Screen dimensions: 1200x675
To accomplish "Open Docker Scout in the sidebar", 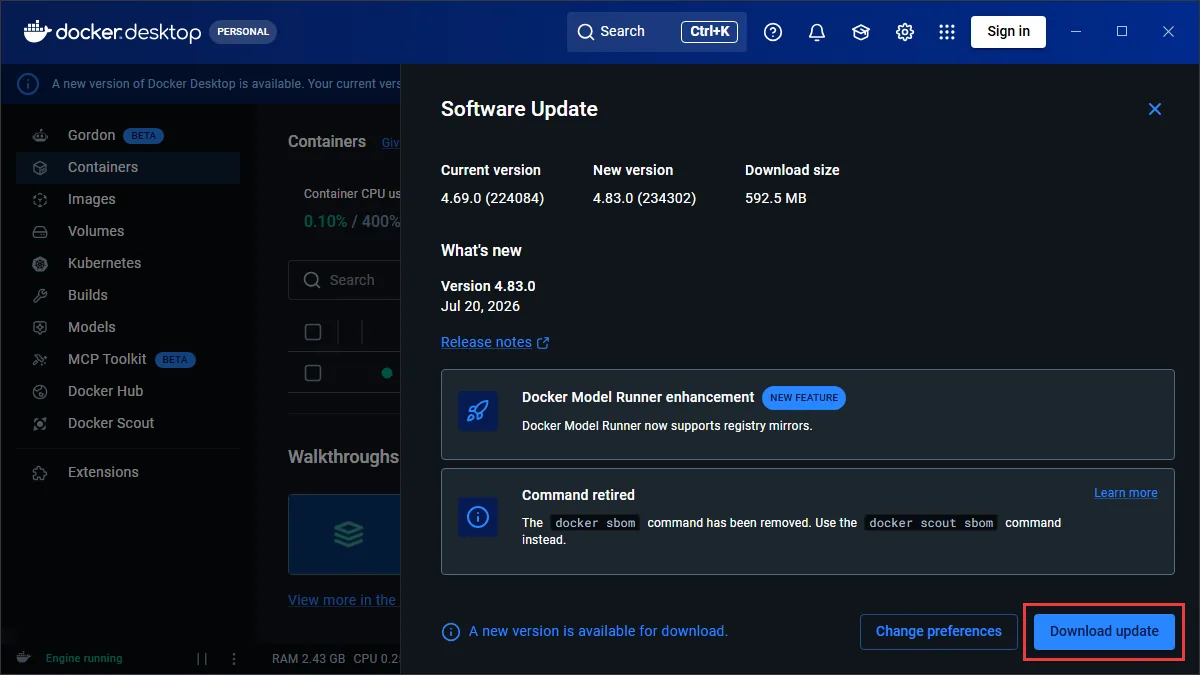I will [x=128, y=423].
